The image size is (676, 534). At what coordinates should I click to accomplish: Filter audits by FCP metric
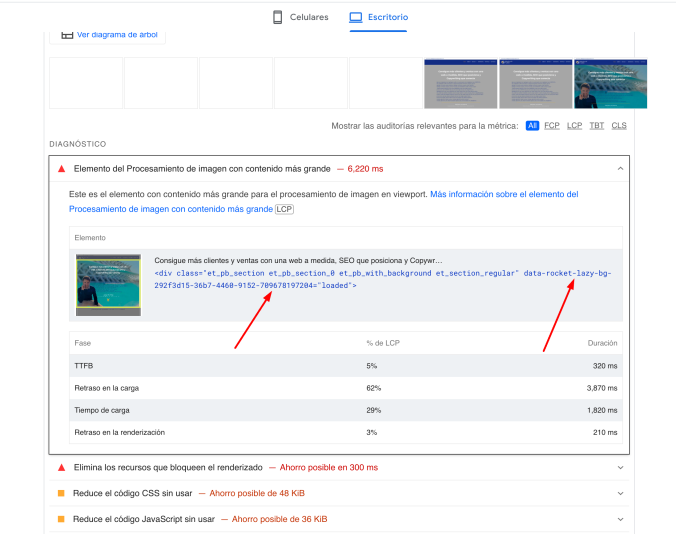[x=552, y=126]
